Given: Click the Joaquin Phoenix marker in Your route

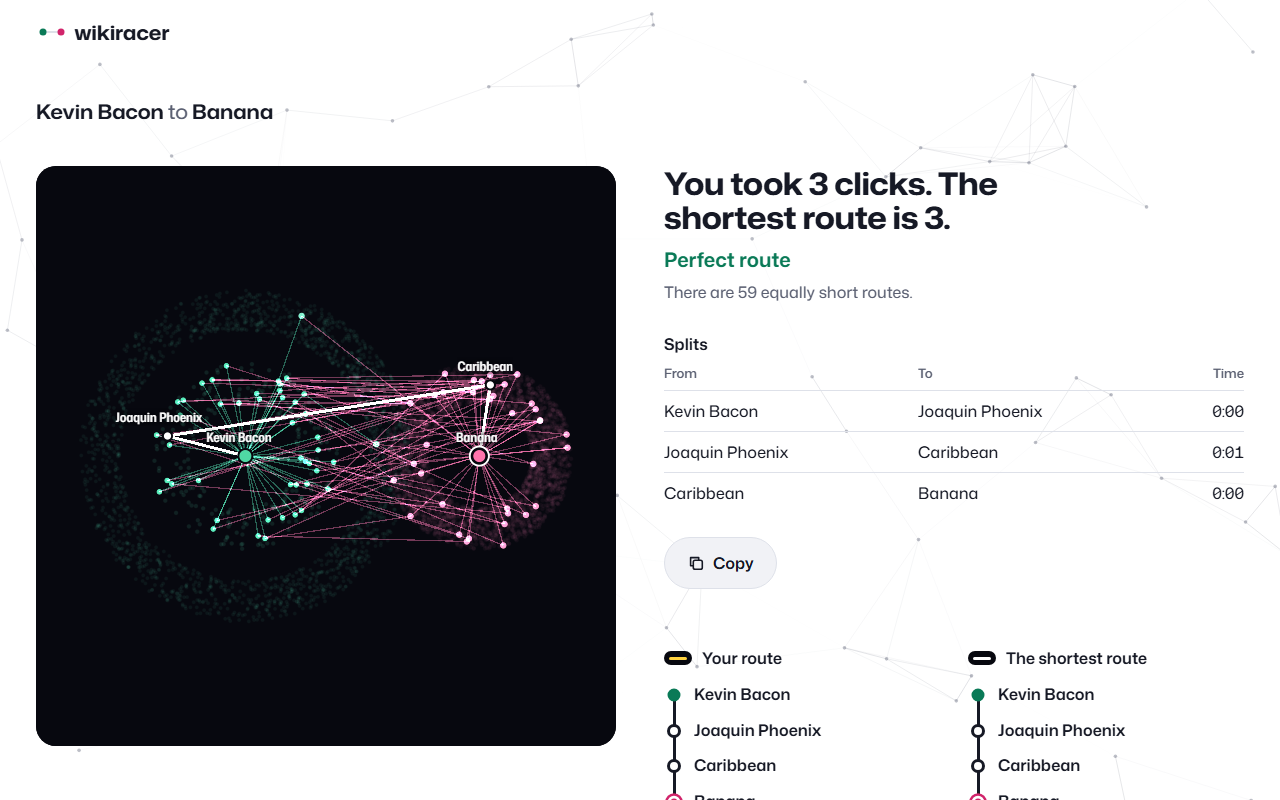Looking at the screenshot, I should (674, 731).
